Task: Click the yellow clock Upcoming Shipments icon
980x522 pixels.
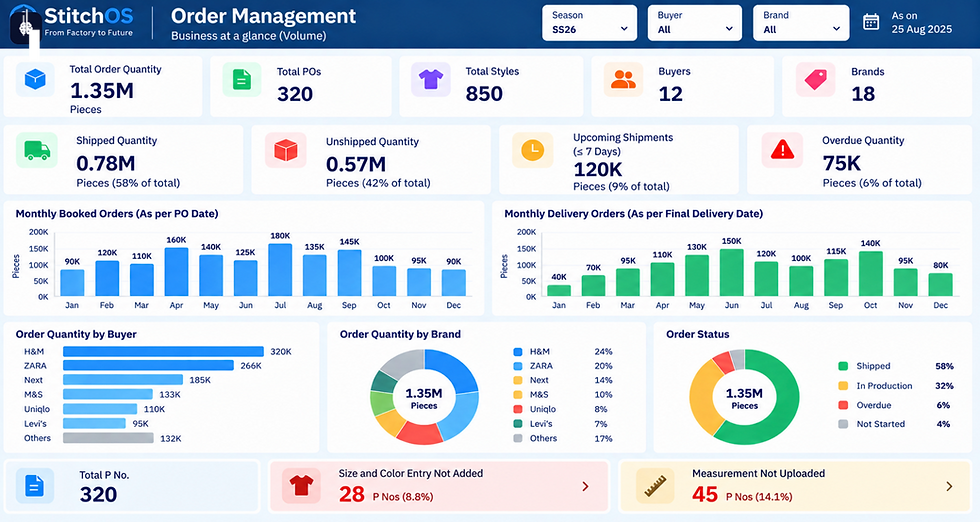Action: (x=532, y=150)
